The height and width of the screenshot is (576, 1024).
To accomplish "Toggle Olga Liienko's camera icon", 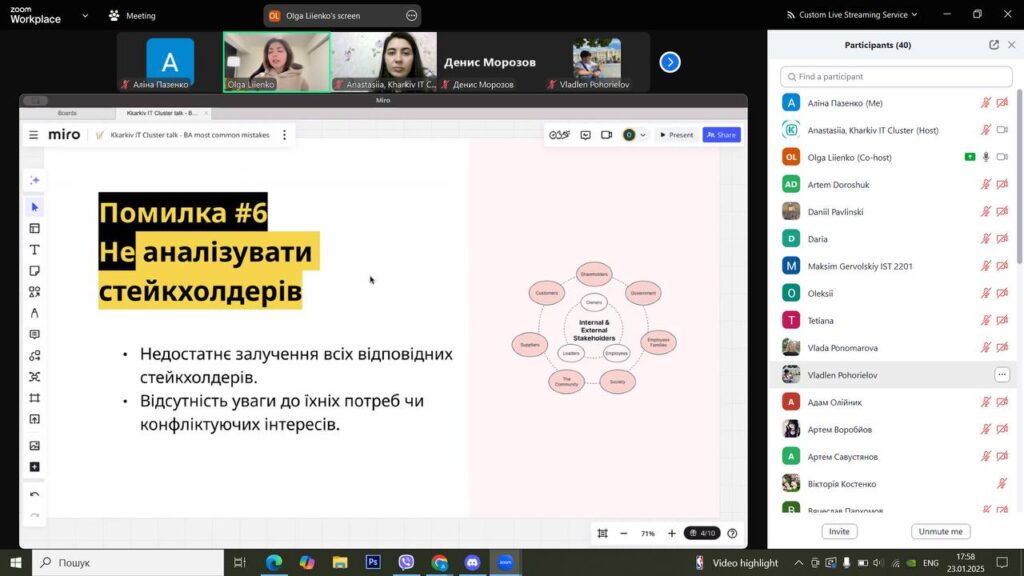I will point(1002,157).
